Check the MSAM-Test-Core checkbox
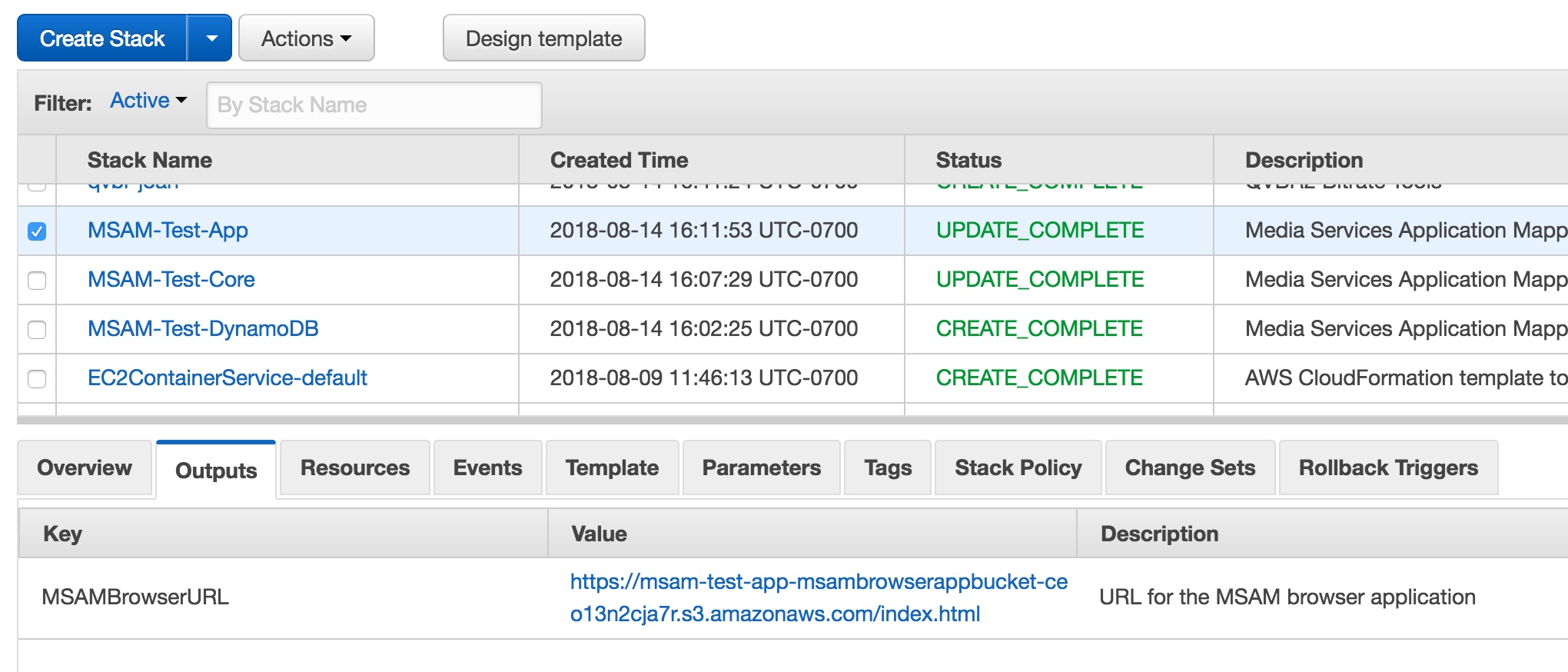The image size is (1568, 672). coord(37,280)
